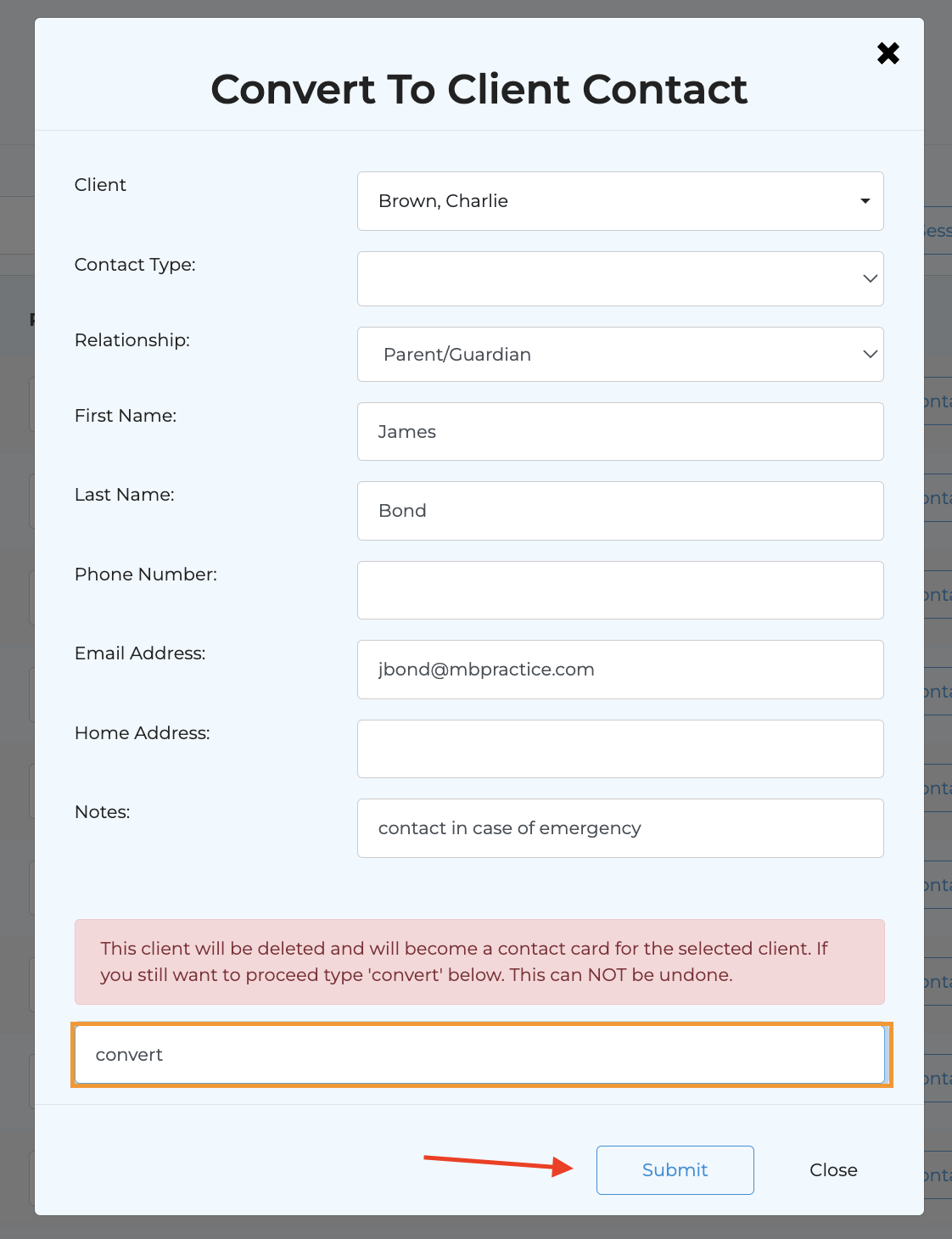Focus the Last Name field containing Bond
The width and height of the screenshot is (952, 1239).
[x=620, y=511]
